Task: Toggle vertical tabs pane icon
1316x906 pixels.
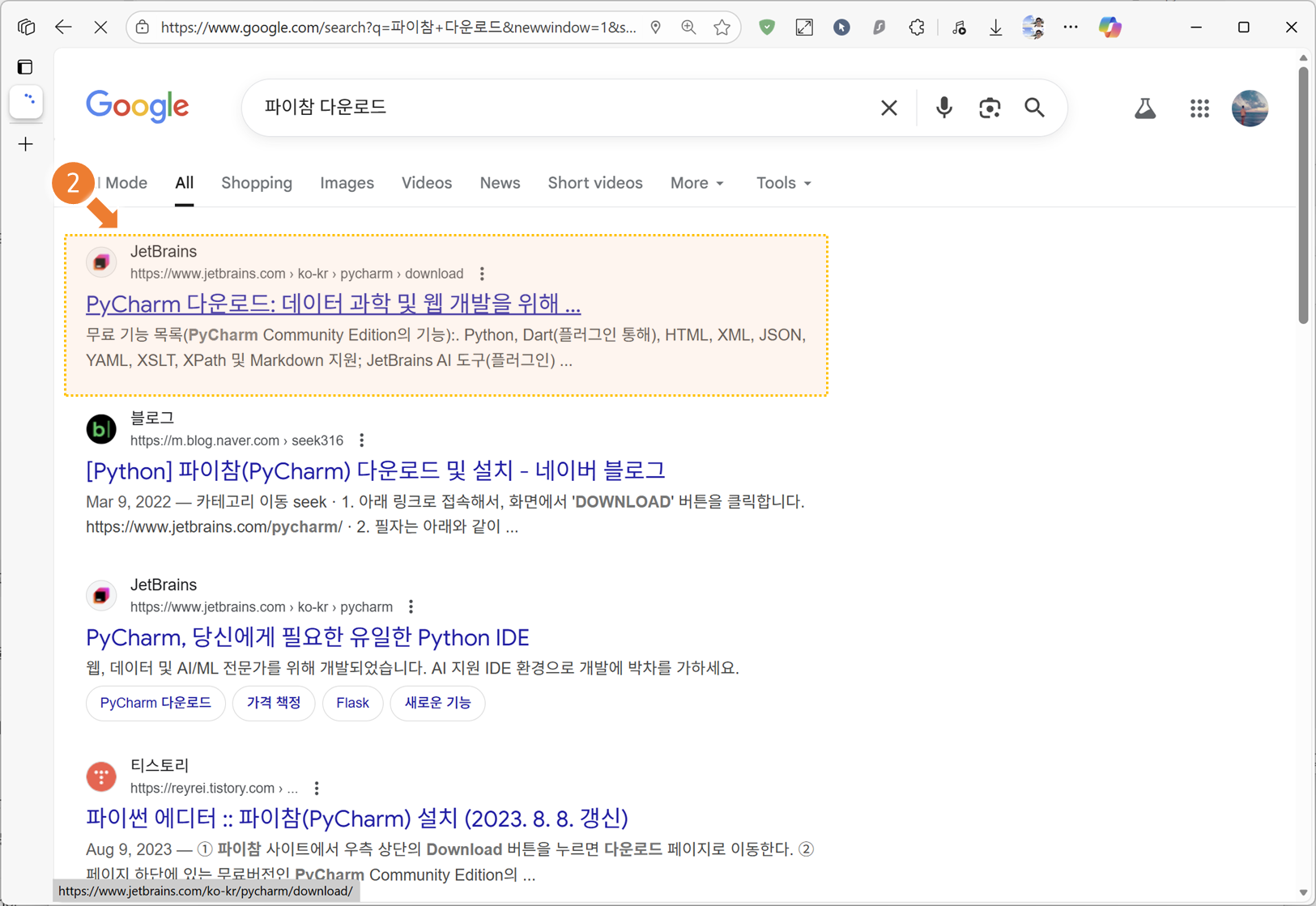Action: click(x=26, y=66)
